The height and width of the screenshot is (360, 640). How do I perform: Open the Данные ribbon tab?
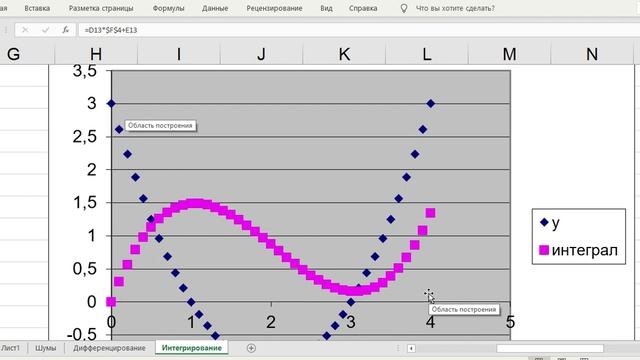[x=215, y=8]
